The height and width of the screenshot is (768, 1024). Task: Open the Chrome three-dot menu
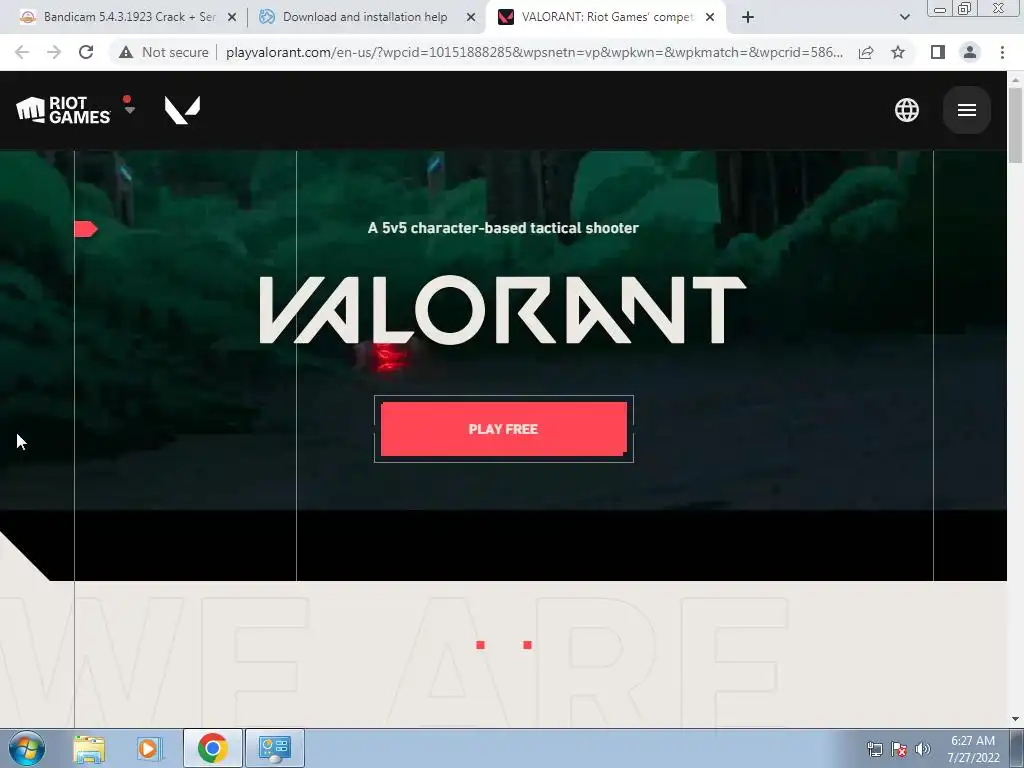click(x=1002, y=52)
